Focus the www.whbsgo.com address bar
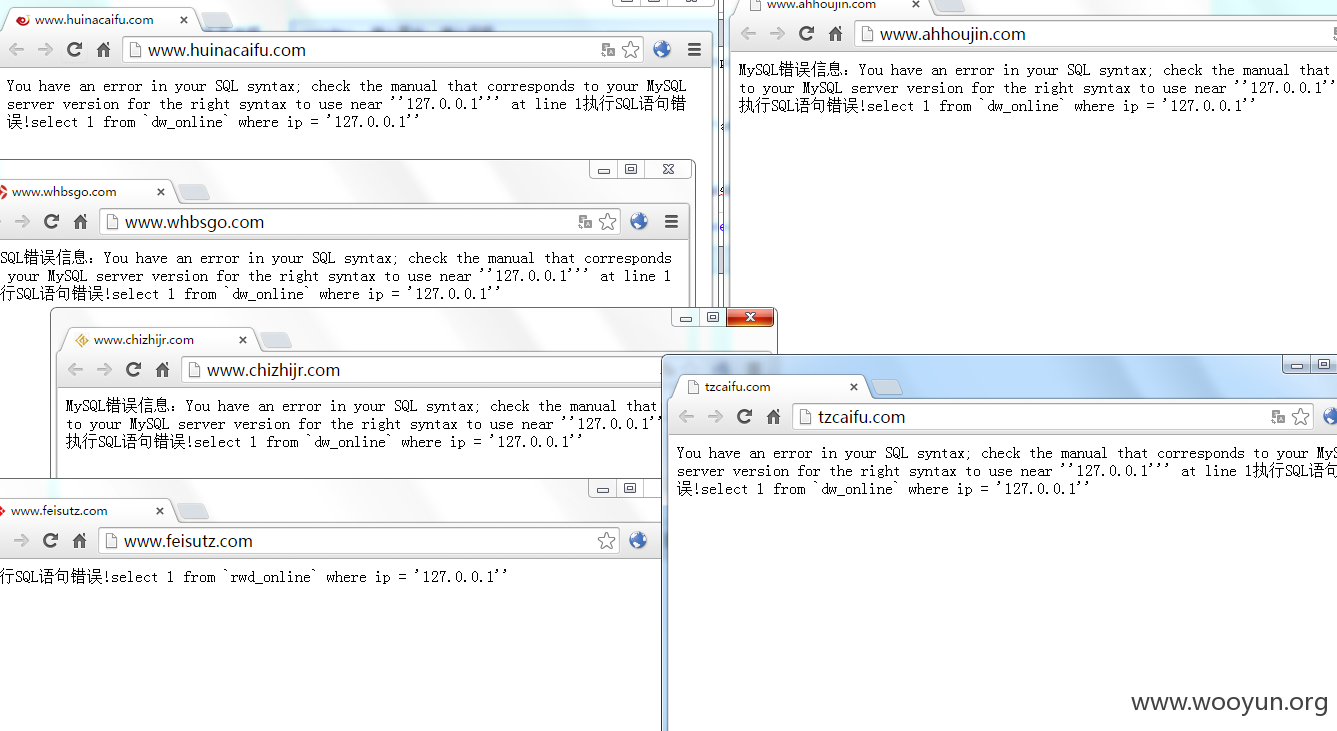This screenshot has width=1337, height=731. coord(360,222)
